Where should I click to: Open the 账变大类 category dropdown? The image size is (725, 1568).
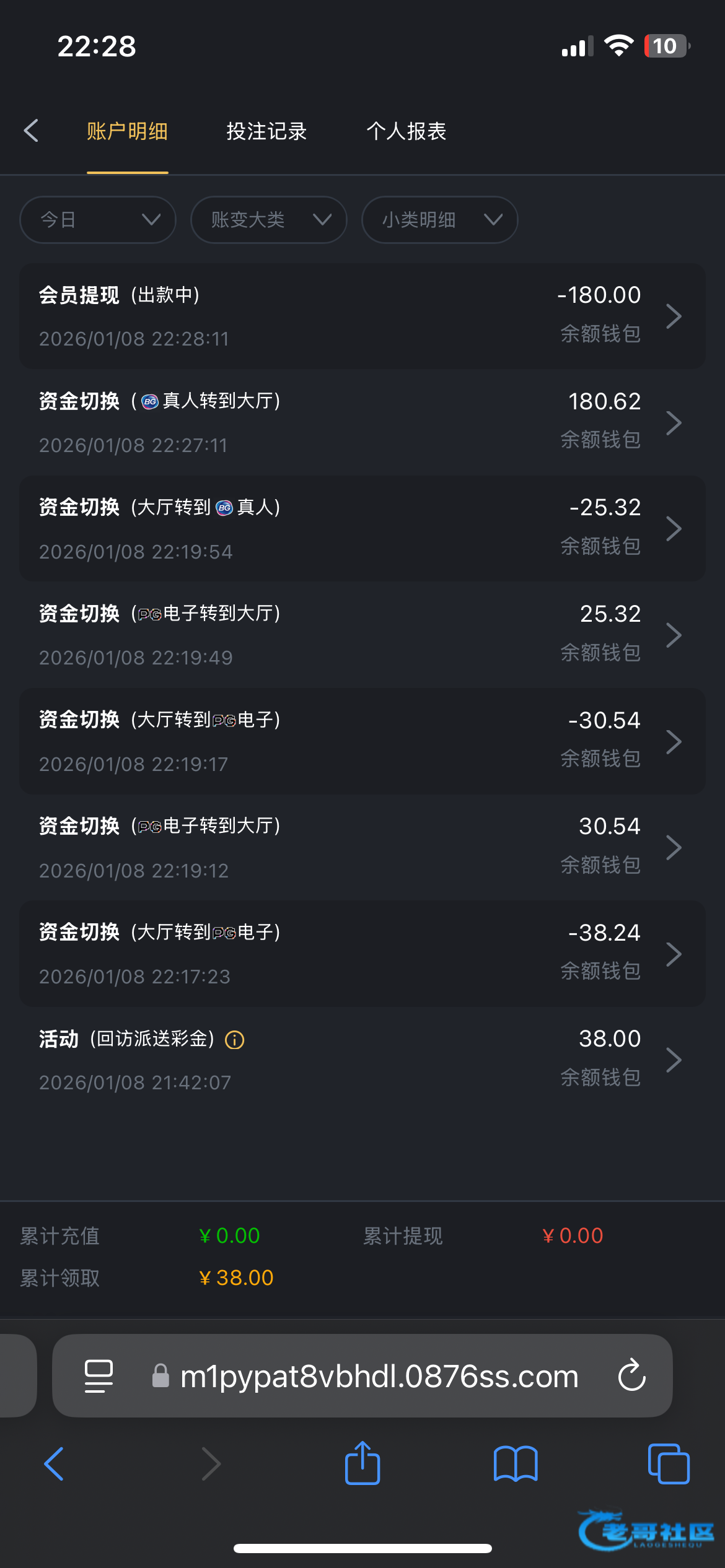pyautogui.click(x=268, y=220)
